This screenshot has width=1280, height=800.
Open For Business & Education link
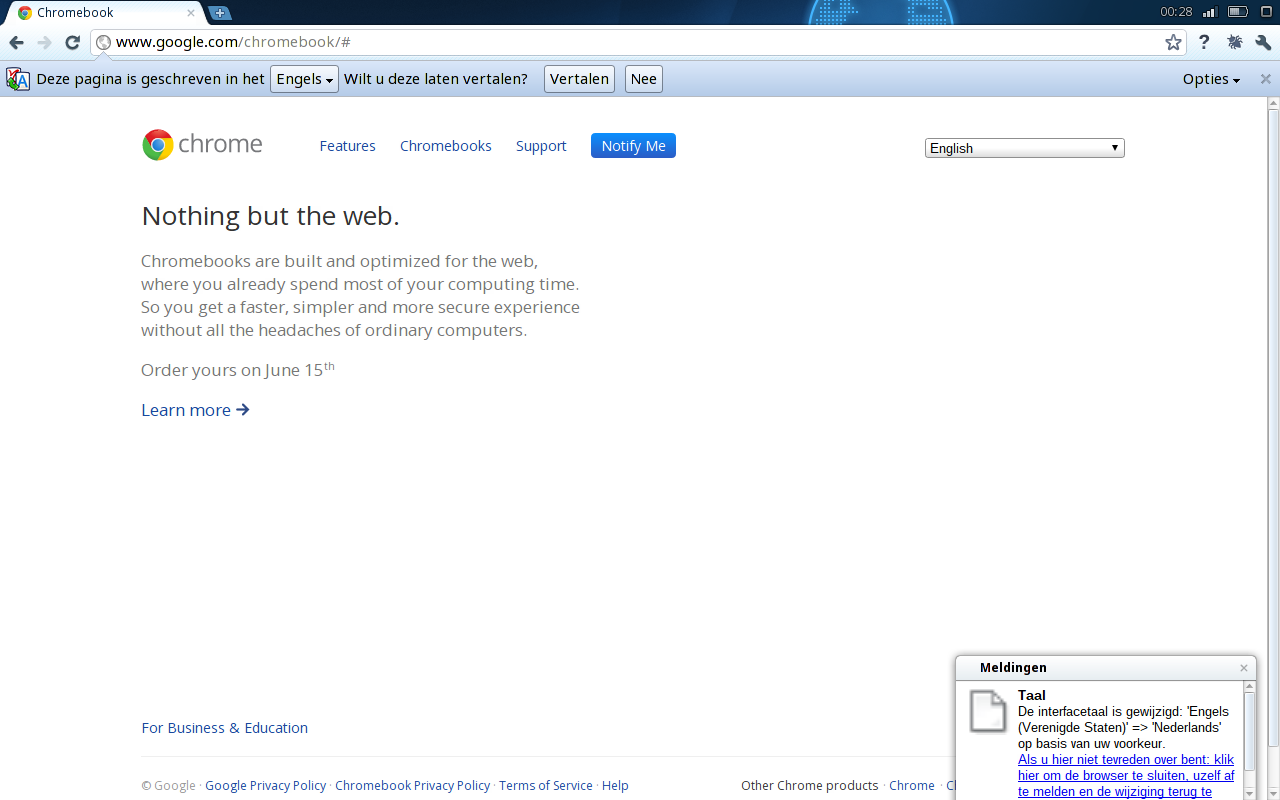click(x=224, y=728)
